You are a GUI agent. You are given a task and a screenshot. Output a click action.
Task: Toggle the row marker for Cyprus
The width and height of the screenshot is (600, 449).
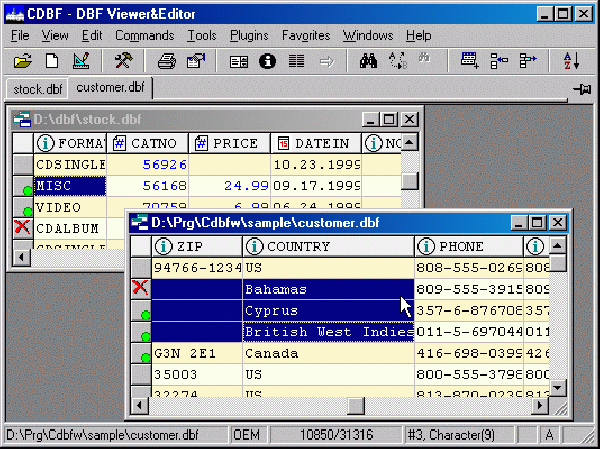141,310
